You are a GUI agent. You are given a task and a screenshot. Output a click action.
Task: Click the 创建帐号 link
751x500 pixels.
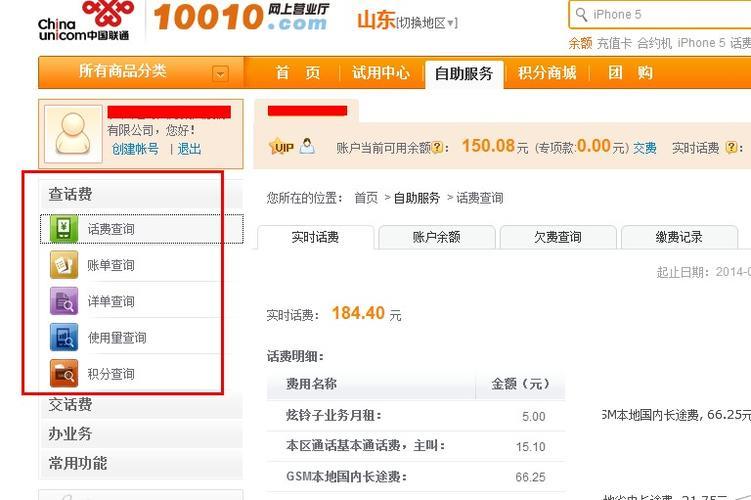[x=135, y=149]
